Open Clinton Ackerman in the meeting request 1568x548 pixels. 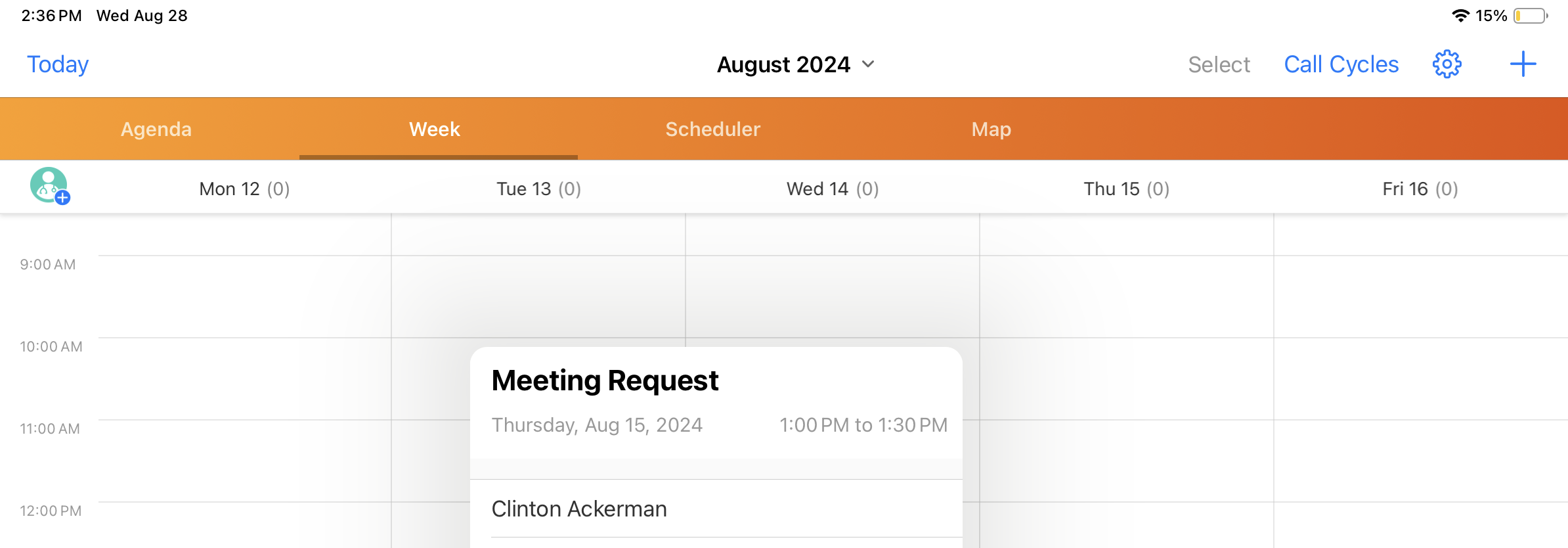click(579, 509)
